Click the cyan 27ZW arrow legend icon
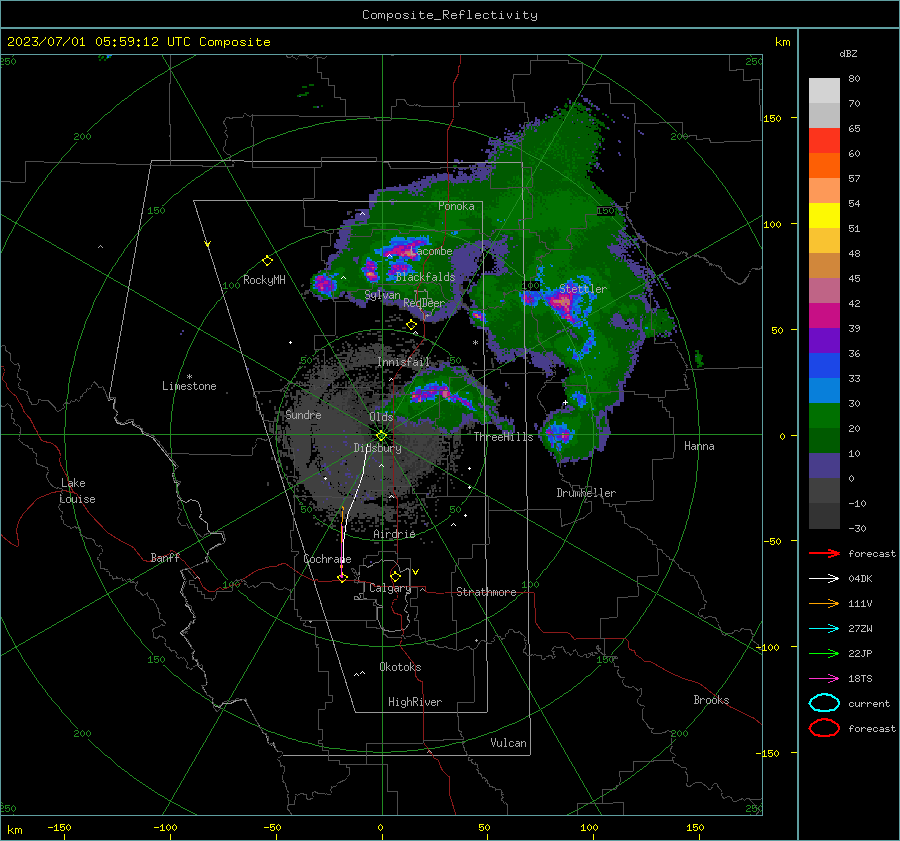The width and height of the screenshot is (900, 841). click(x=824, y=629)
